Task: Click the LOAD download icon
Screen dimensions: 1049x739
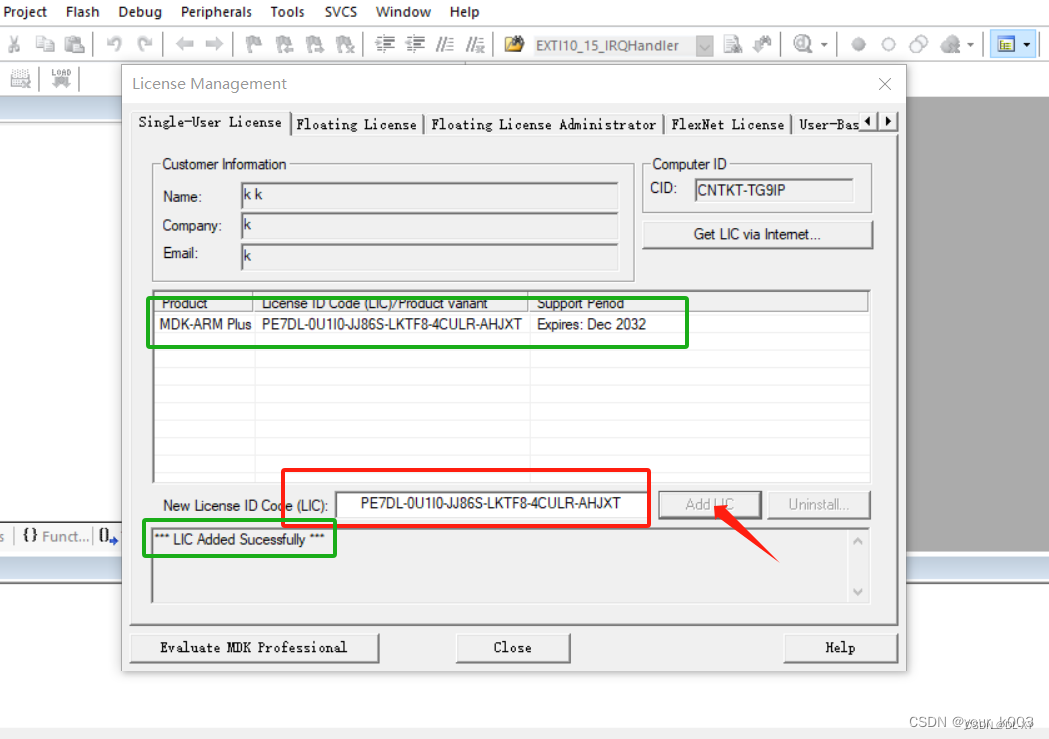Action: [x=61, y=78]
